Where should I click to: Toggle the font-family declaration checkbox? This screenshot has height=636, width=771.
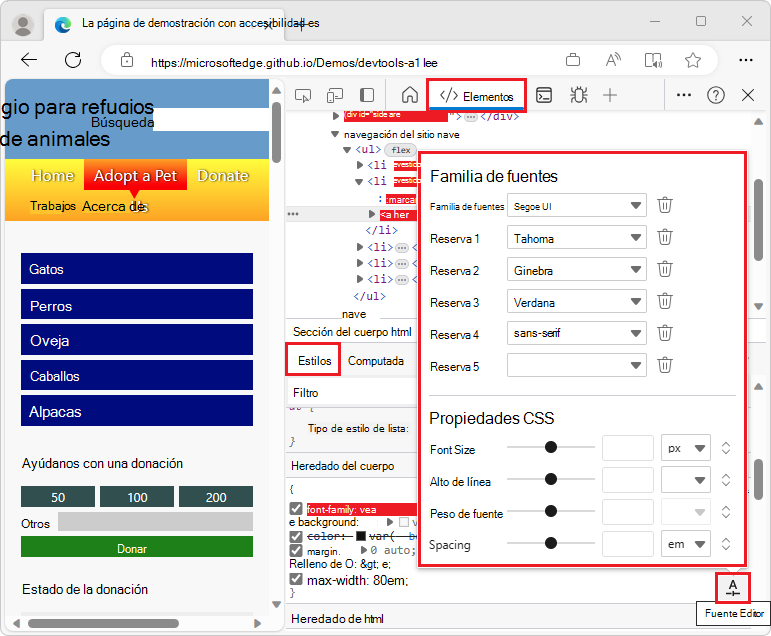point(296,509)
